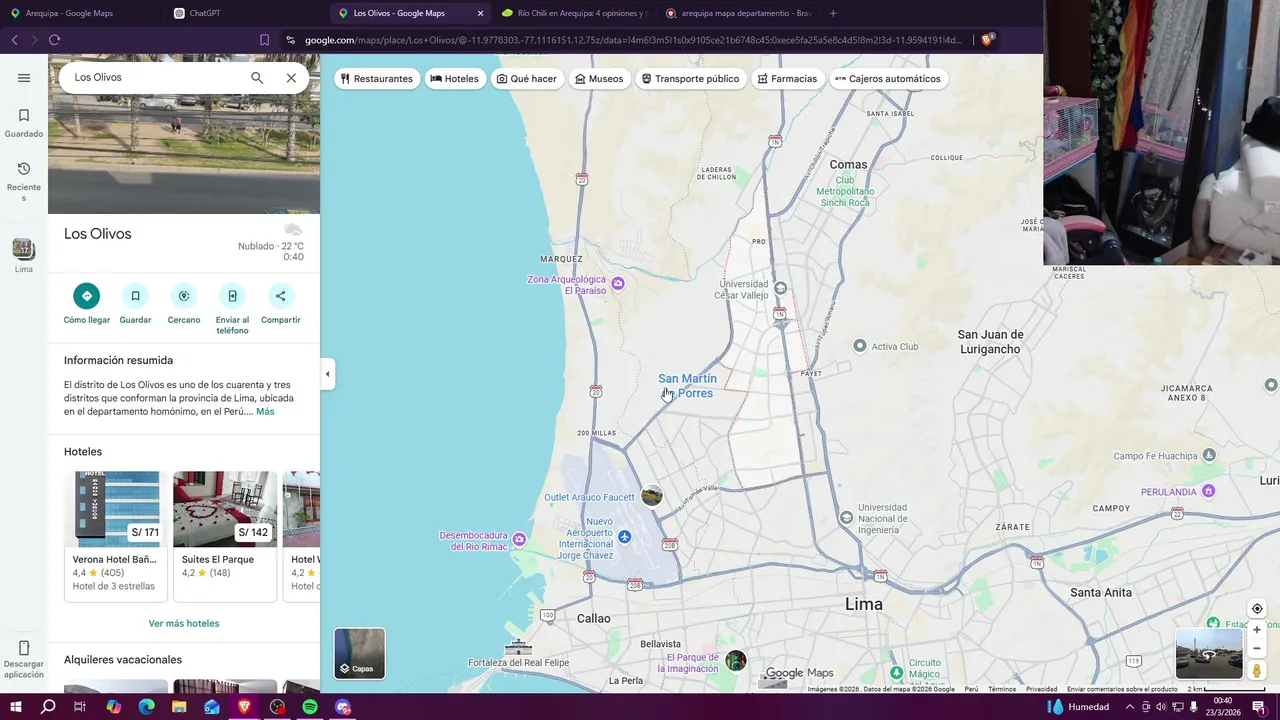Open the Windows Start menu
Viewport: 1280px width, 720px height.
(x=15, y=707)
